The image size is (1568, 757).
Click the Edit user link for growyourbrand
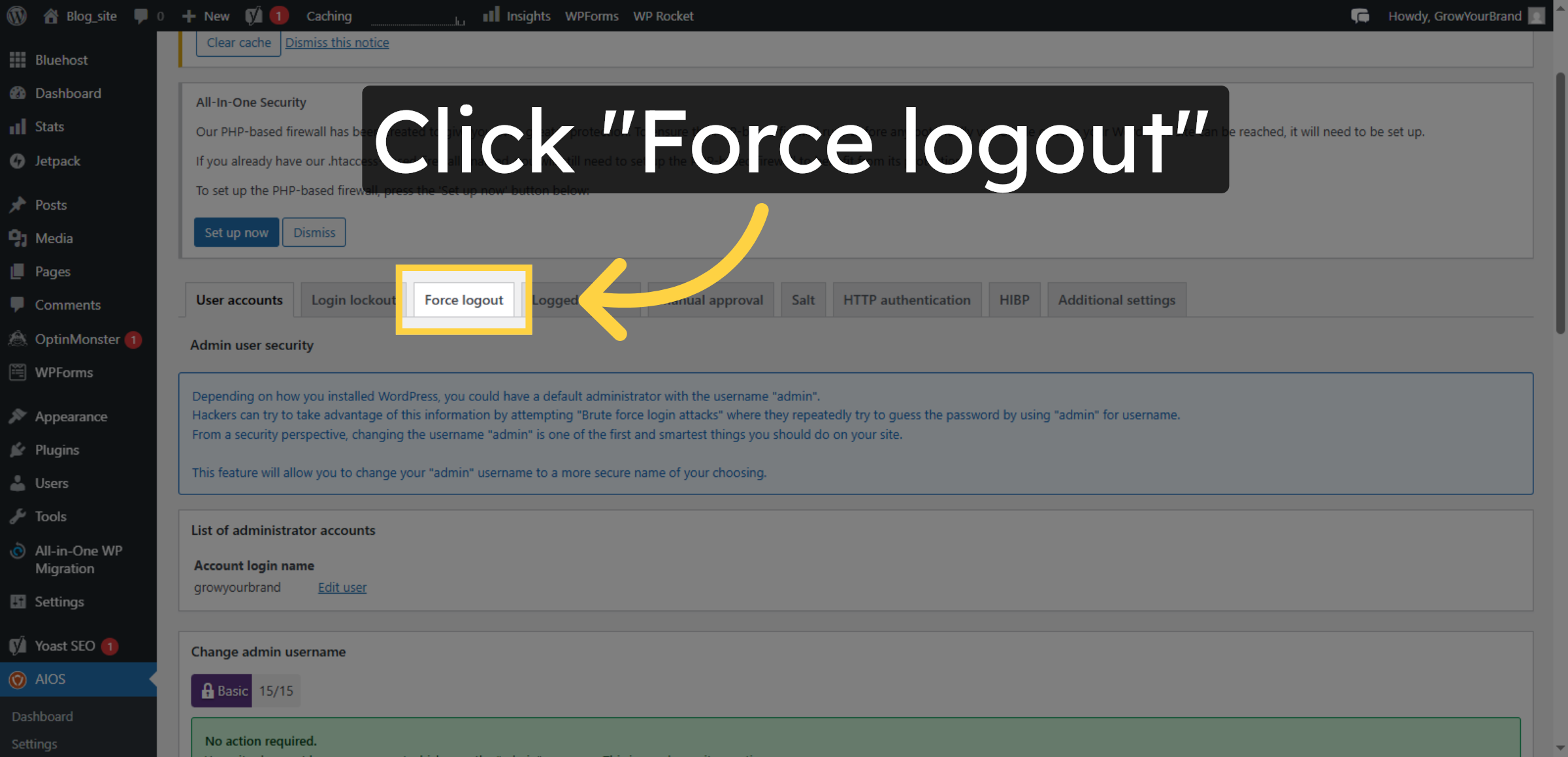click(x=342, y=587)
